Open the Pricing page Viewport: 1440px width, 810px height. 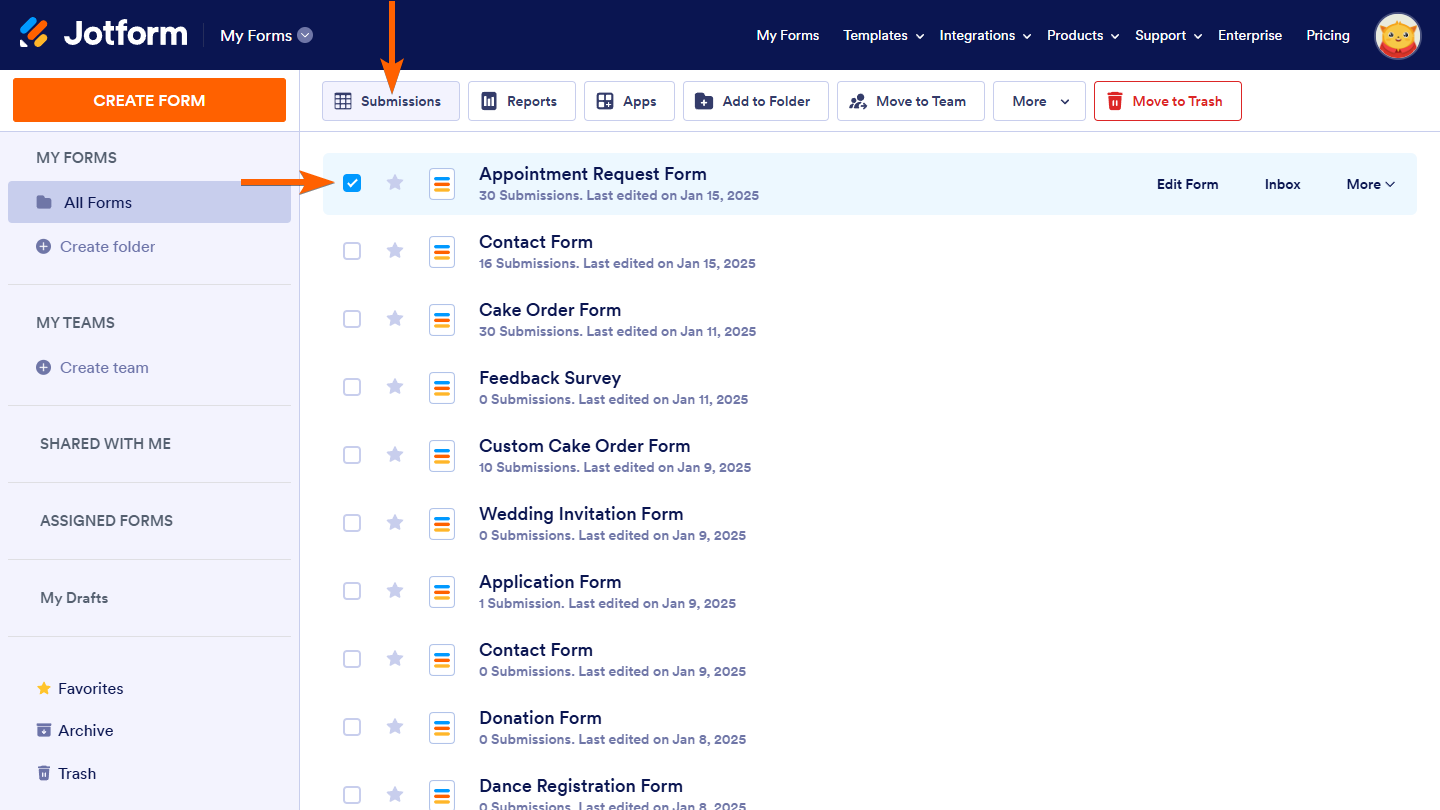pyautogui.click(x=1328, y=35)
